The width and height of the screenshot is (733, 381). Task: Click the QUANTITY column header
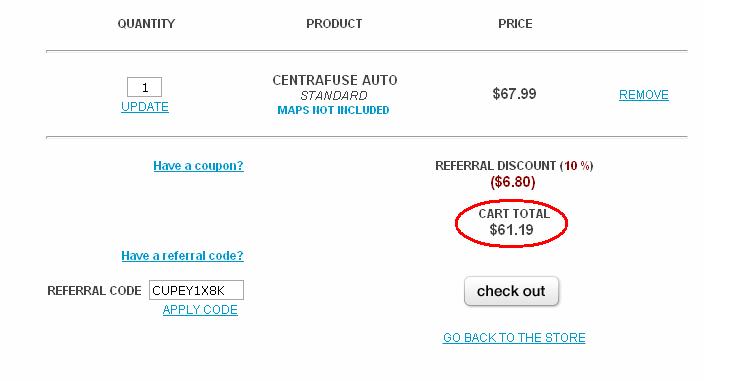146,24
